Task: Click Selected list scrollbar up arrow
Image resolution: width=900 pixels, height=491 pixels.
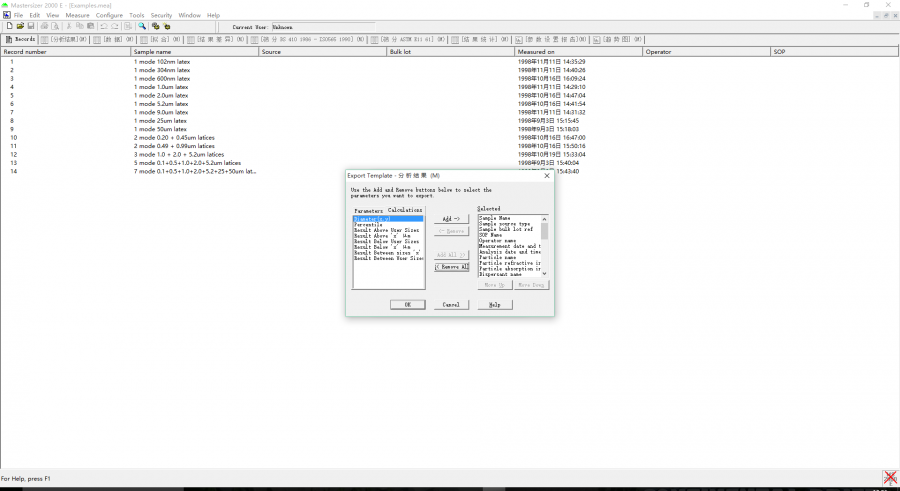Action: tap(544, 219)
